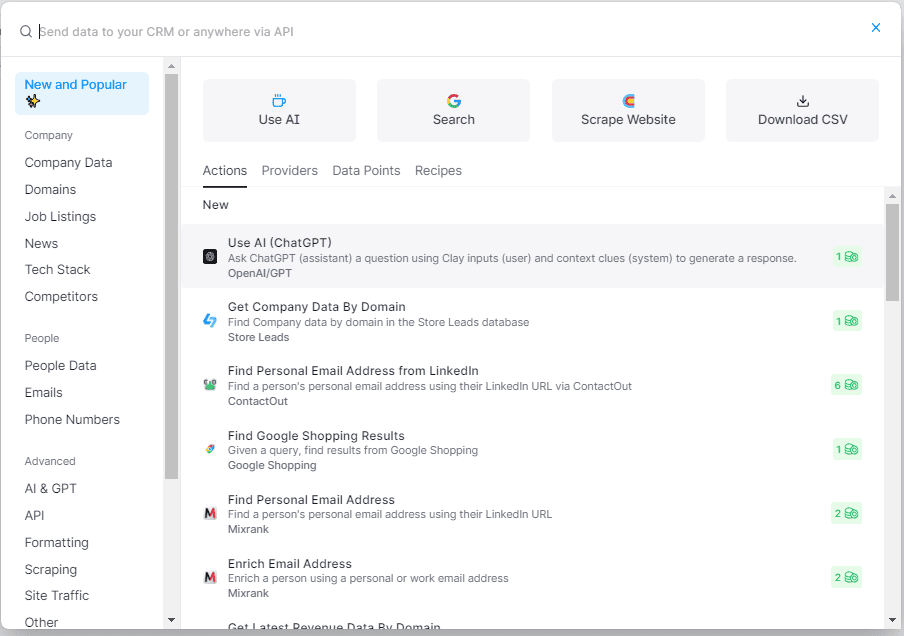Viewport: 904px width, 636px height.
Task: Click the search magnifier icon
Action: point(26,32)
